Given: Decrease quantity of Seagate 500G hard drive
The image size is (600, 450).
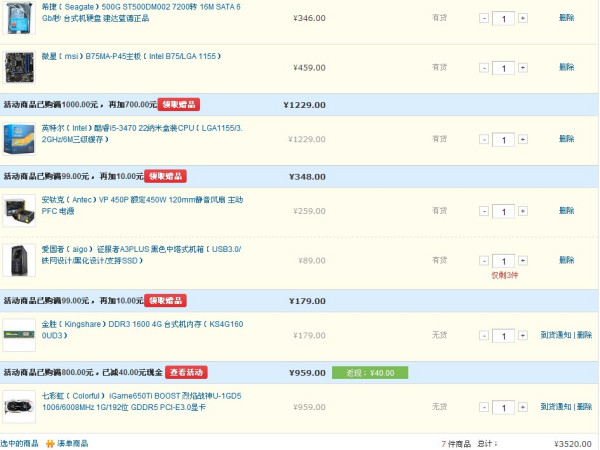Looking at the screenshot, I should click(484, 18).
